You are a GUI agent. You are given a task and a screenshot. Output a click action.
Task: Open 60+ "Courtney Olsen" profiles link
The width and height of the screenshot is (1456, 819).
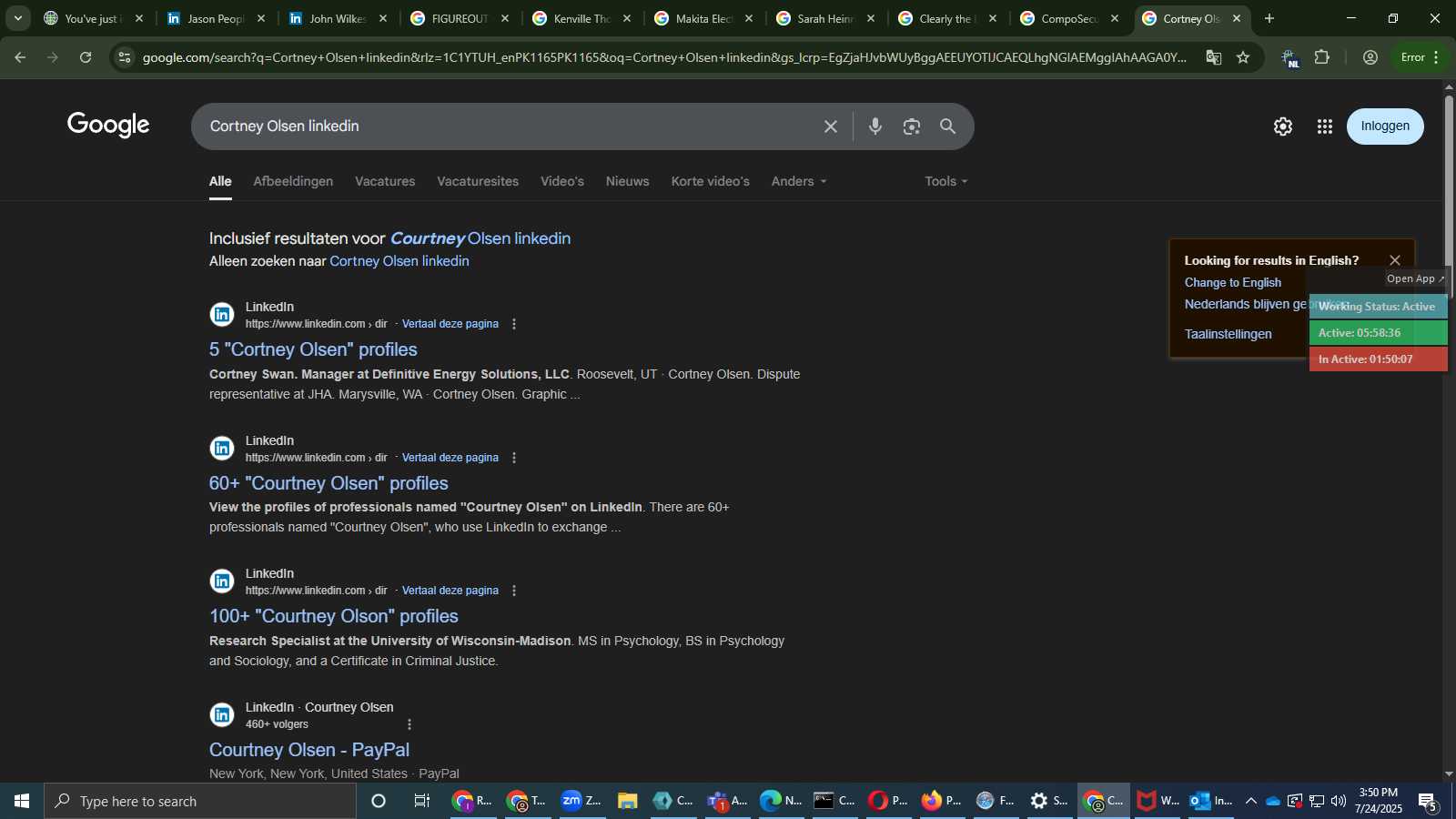pyautogui.click(x=329, y=483)
